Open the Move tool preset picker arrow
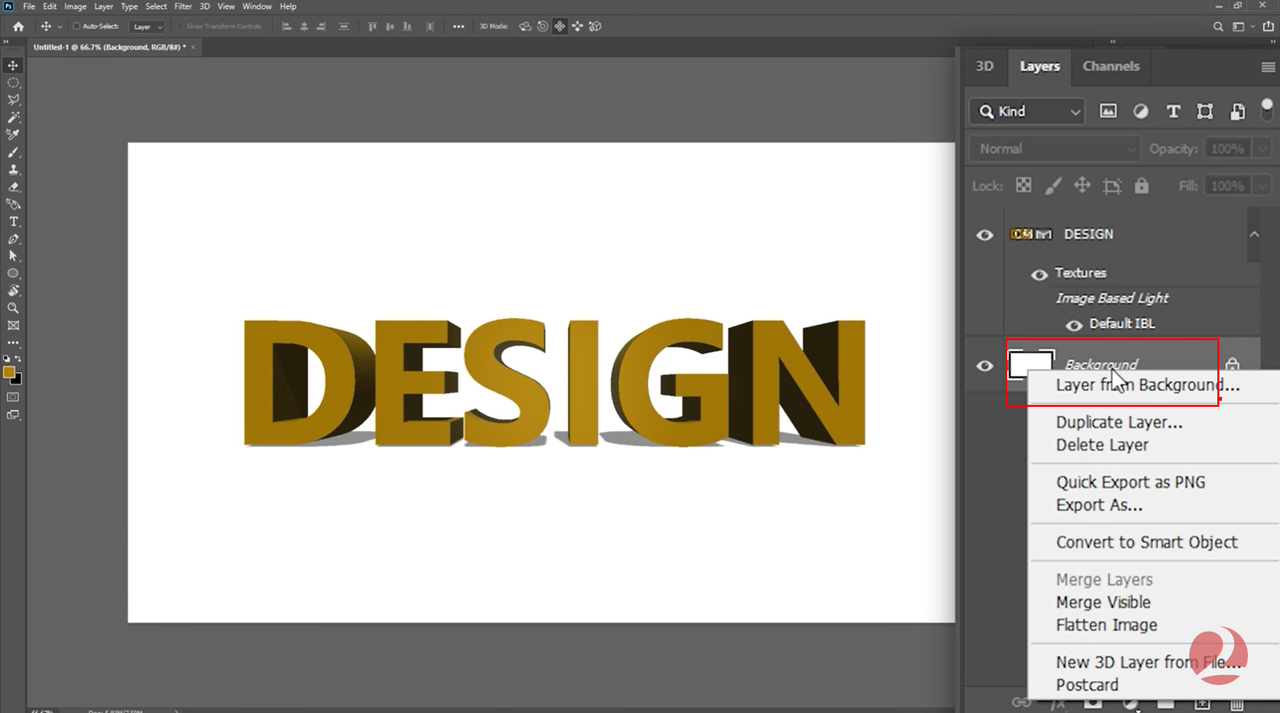Viewport: 1280px width, 713px height. pyautogui.click(x=60, y=27)
